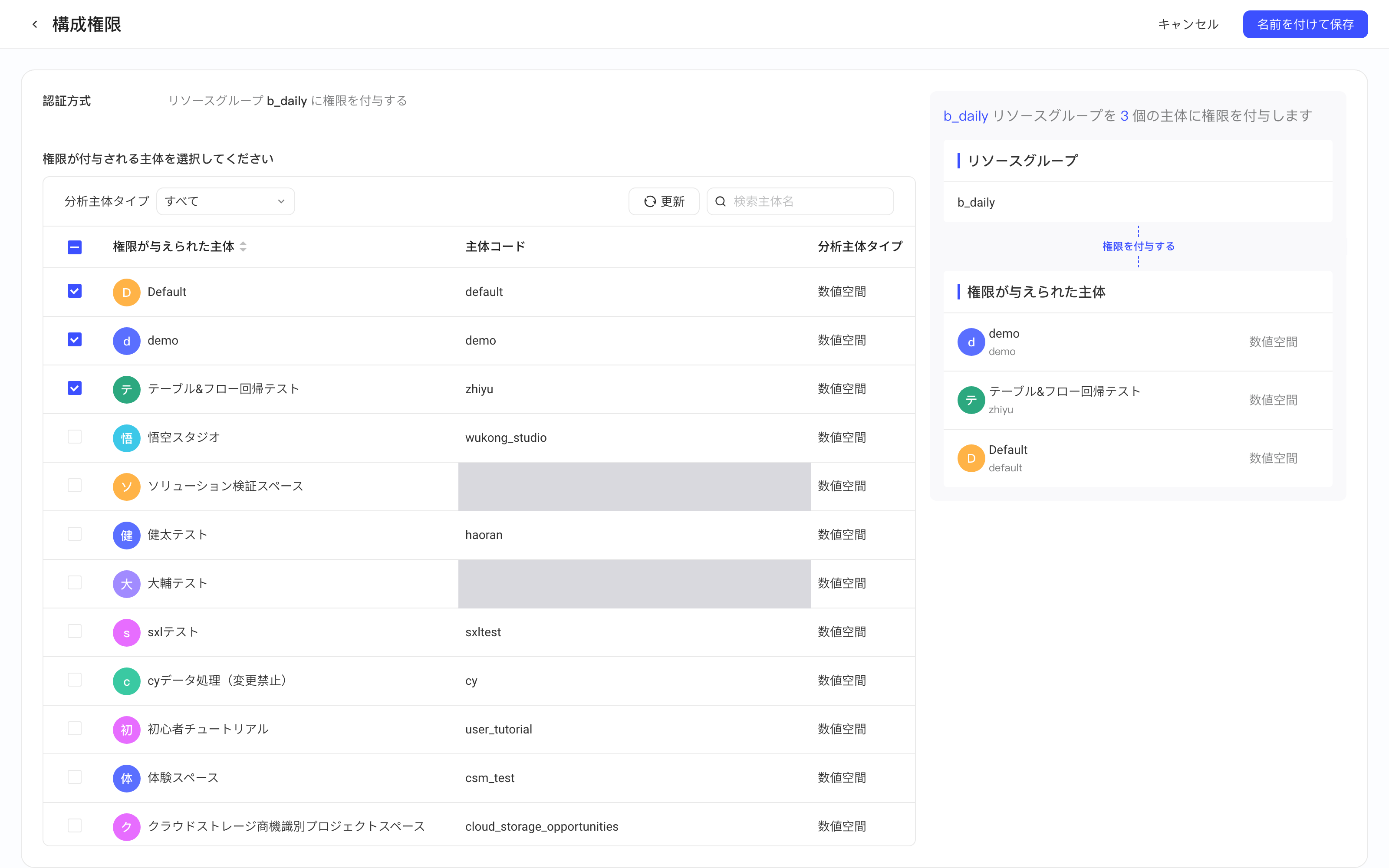
Task: Sort by 権限が与えられた主体 column arrows
Action: [244, 246]
